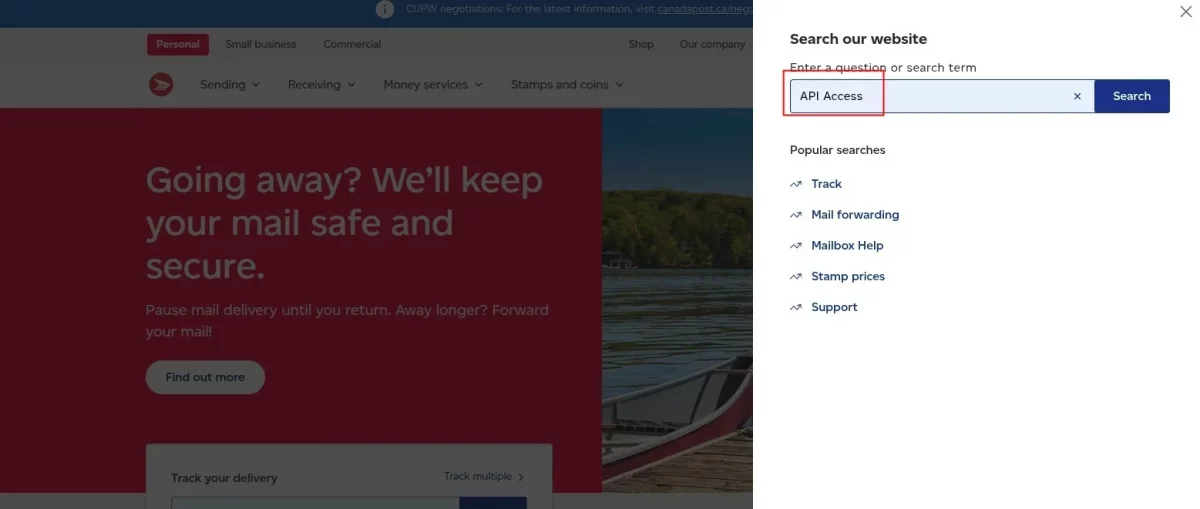
Task: Open the Stamps and coins dropdown
Action: tap(567, 85)
